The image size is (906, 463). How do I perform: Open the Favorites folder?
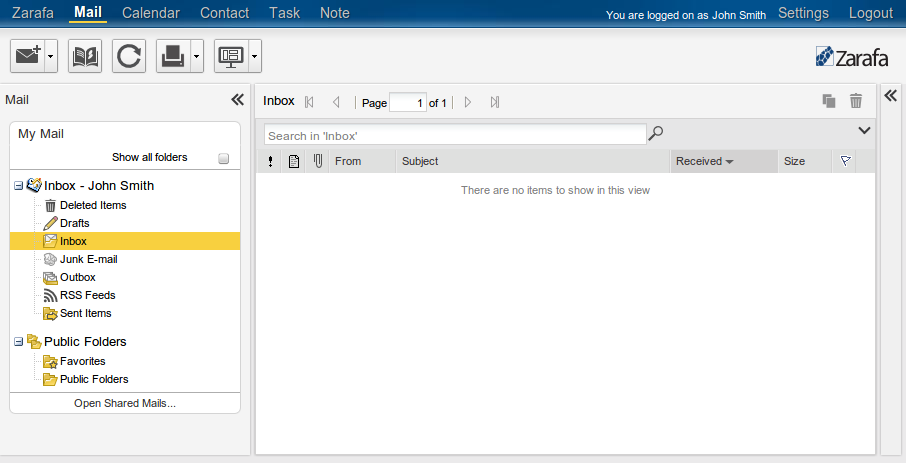coord(83,361)
